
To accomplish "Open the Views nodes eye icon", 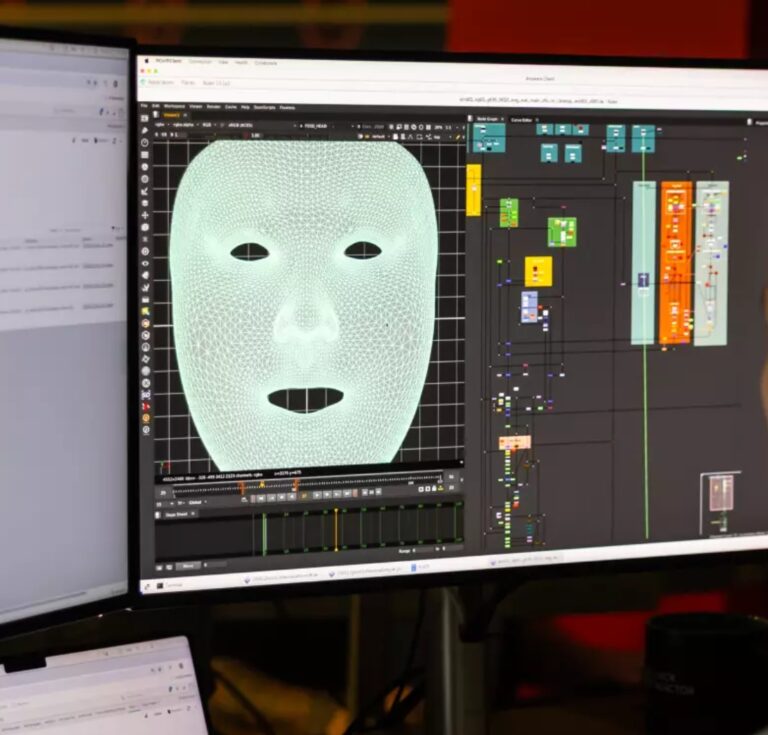I will click(x=145, y=263).
